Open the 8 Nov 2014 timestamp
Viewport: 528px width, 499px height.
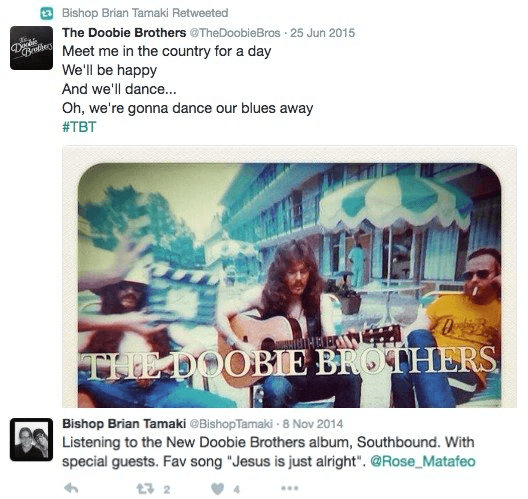(x=313, y=424)
